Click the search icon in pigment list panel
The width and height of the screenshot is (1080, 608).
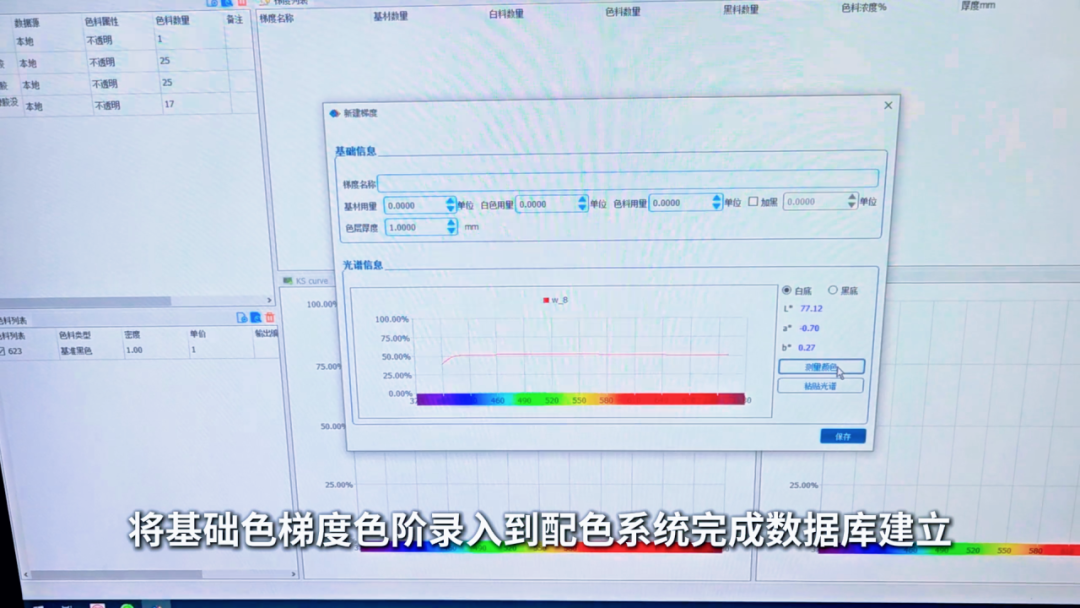(x=256, y=317)
